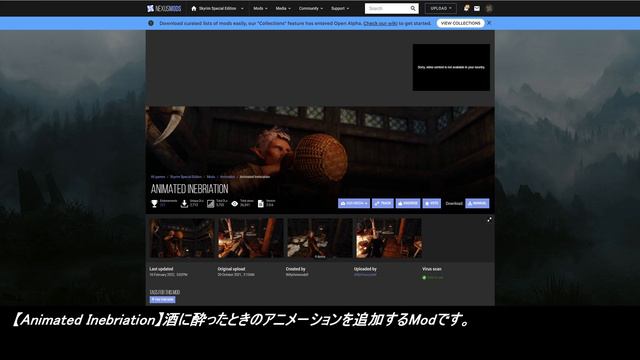Click the Track button

tap(382, 203)
